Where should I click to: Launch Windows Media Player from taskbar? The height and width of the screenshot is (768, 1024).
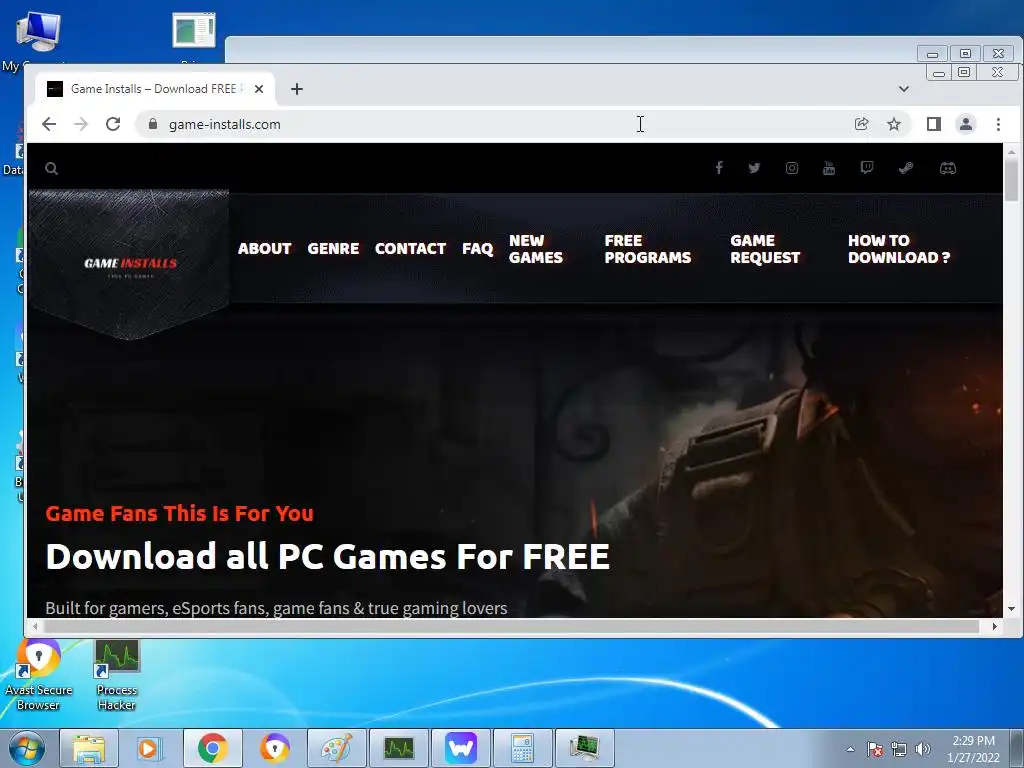tap(150, 748)
